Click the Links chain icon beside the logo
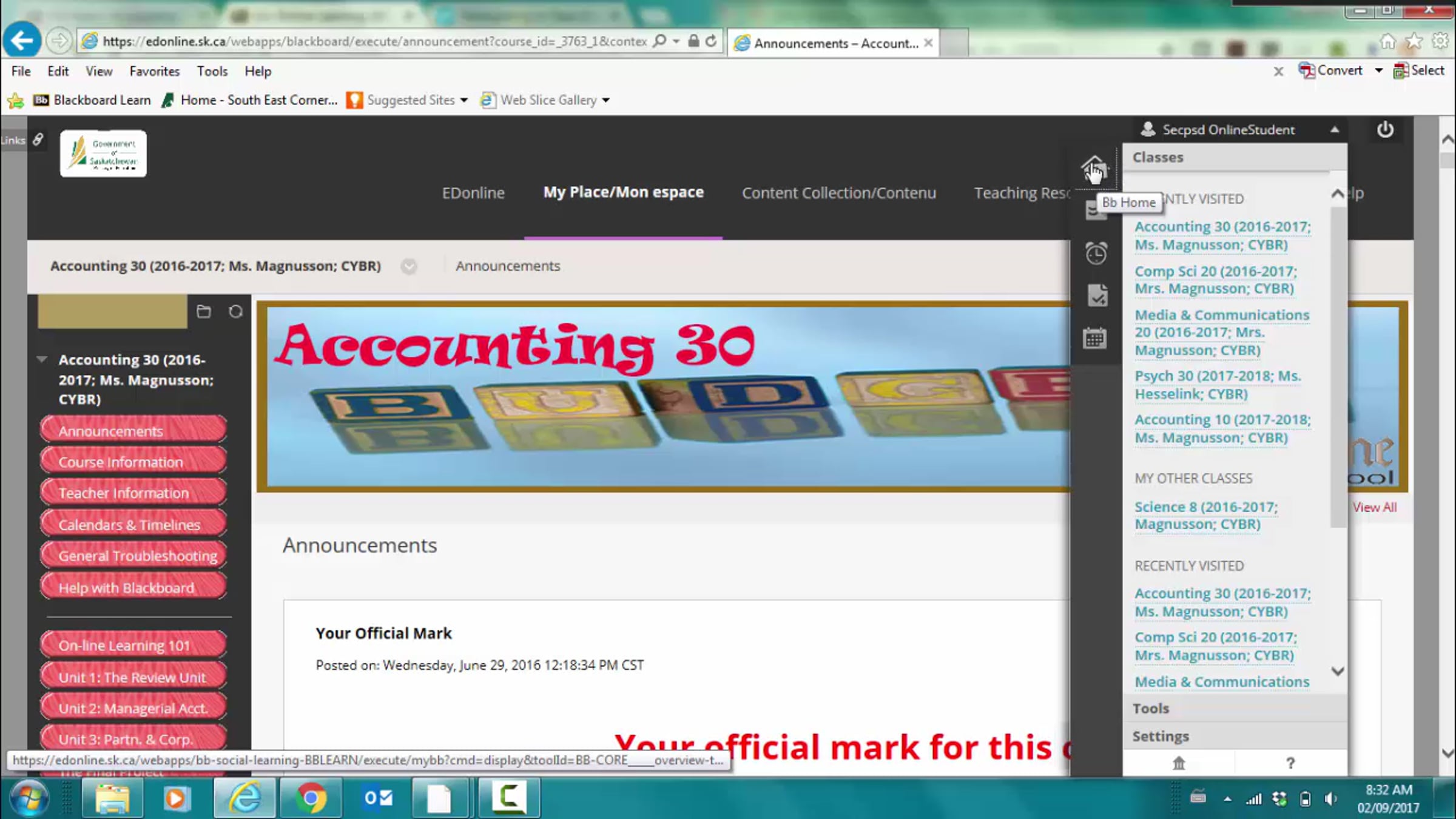 (38, 140)
